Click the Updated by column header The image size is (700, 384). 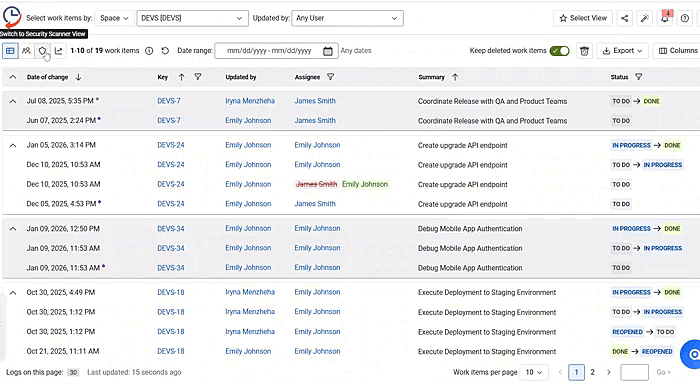pyautogui.click(x=241, y=77)
